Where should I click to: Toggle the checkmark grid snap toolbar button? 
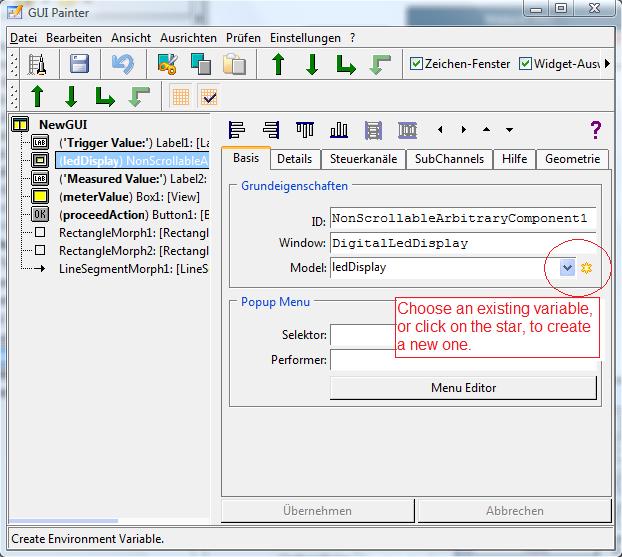coord(209,97)
